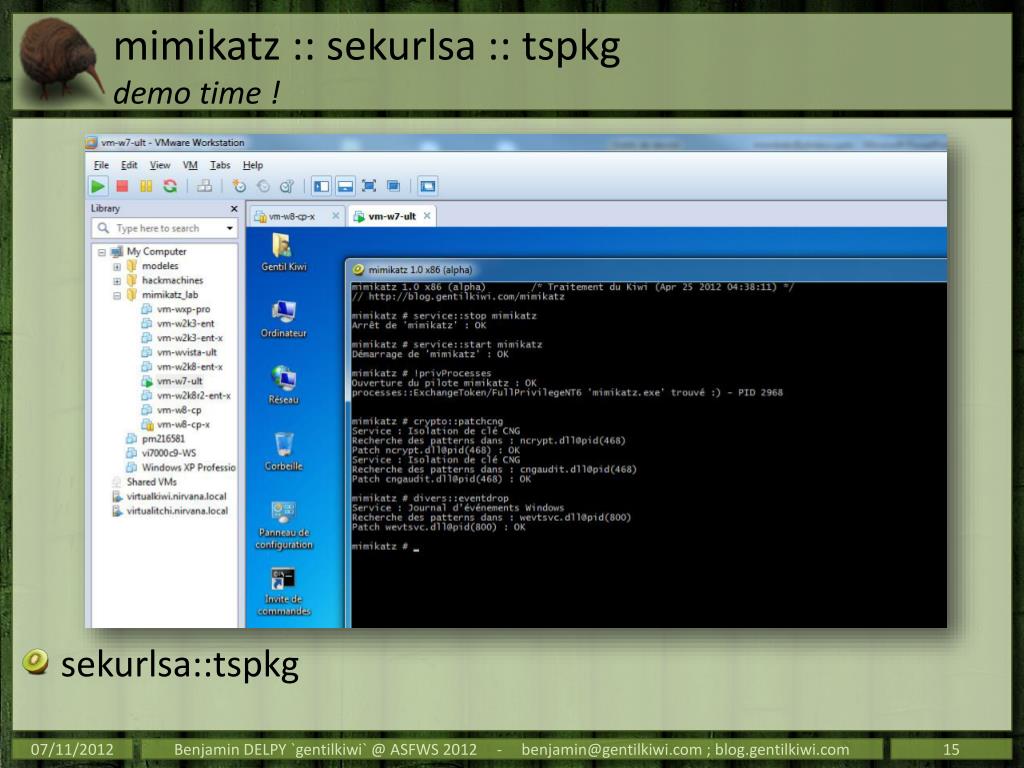Click the mimikatz console prompt line
Viewport: 1024px width, 768px height.
(385, 547)
